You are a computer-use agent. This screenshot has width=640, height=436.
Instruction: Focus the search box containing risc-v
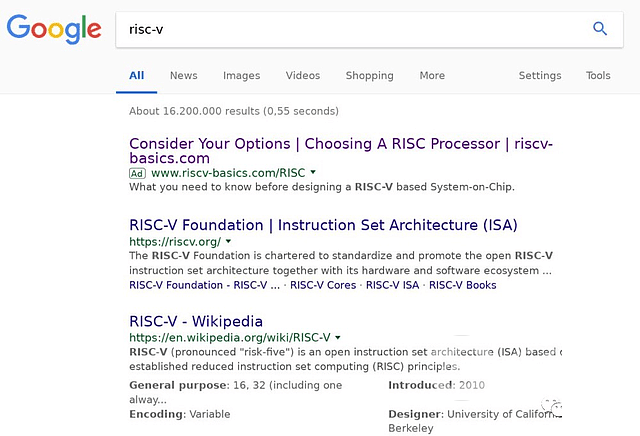369,29
